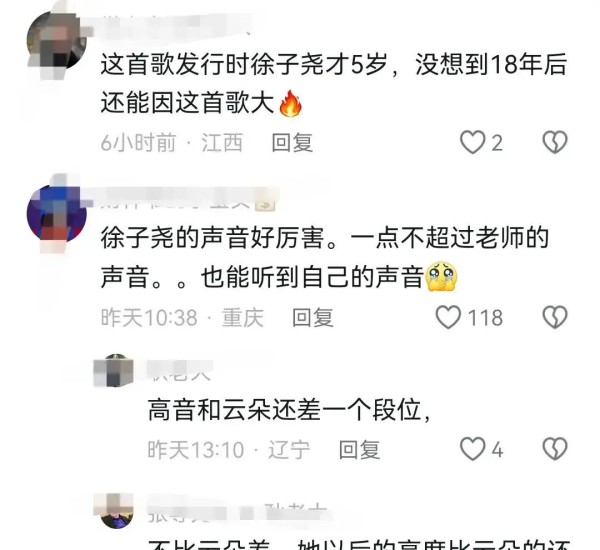Reply to the 昨天13:10 Liaoning comment
Image resolution: width=600 pixels, height=550 pixels.
(x=360, y=449)
